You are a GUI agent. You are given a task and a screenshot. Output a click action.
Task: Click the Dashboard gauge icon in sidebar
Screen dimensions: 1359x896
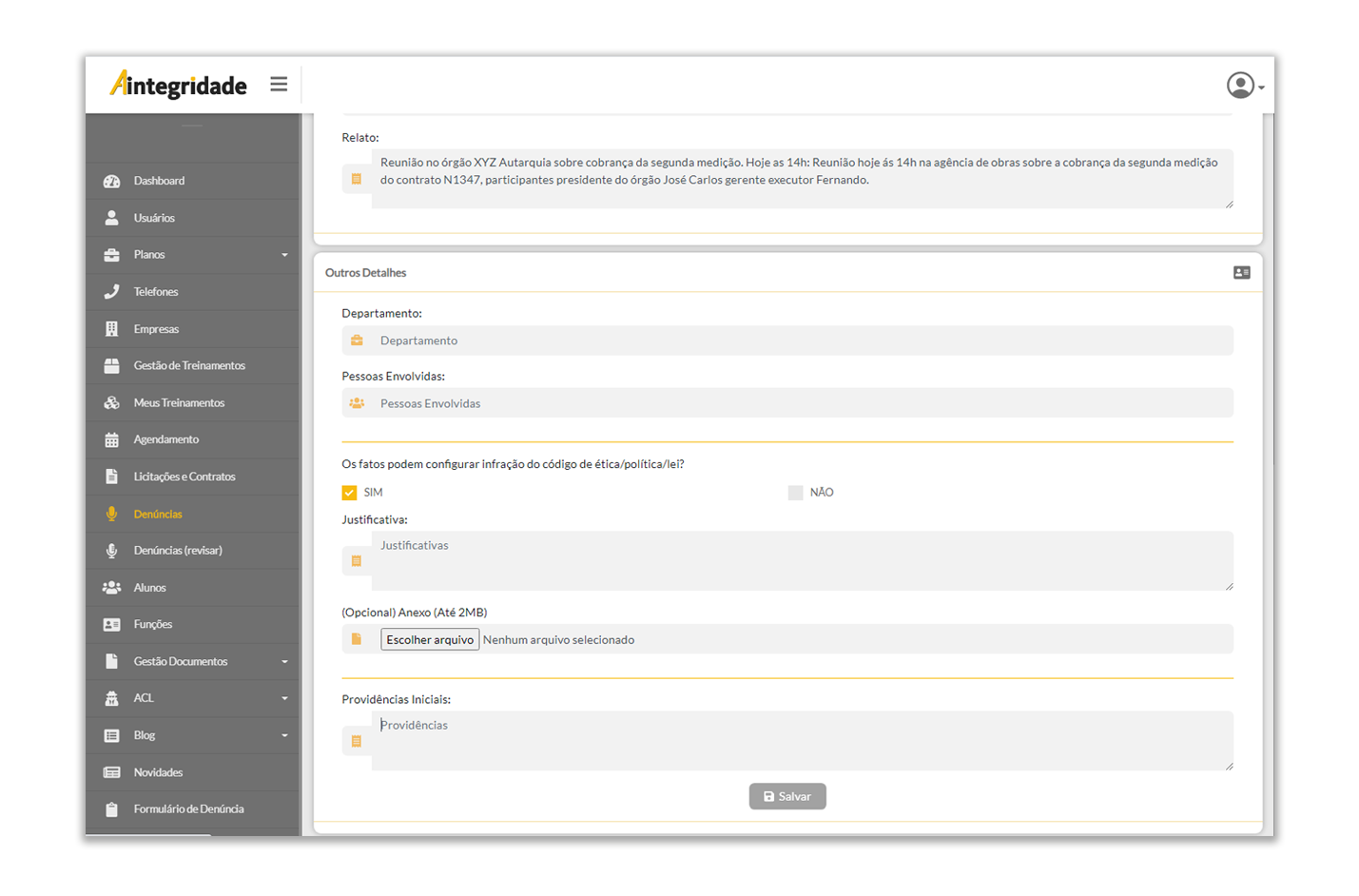click(111, 181)
